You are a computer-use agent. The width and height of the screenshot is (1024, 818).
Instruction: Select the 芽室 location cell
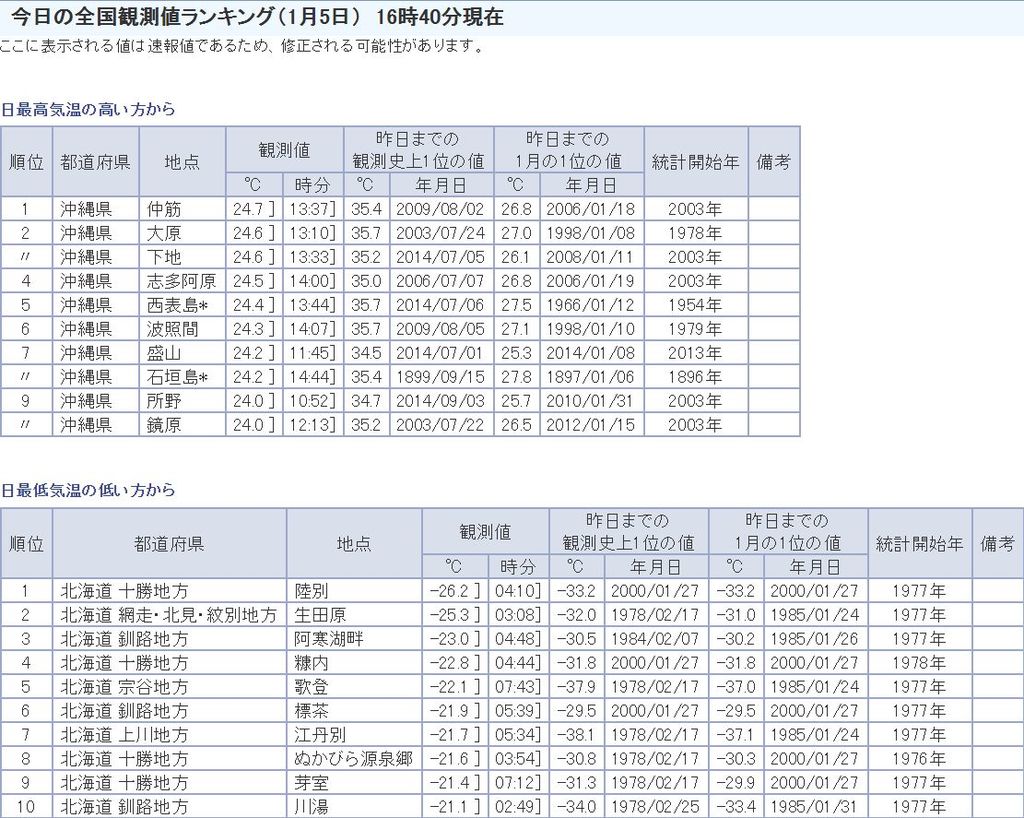pos(312,783)
